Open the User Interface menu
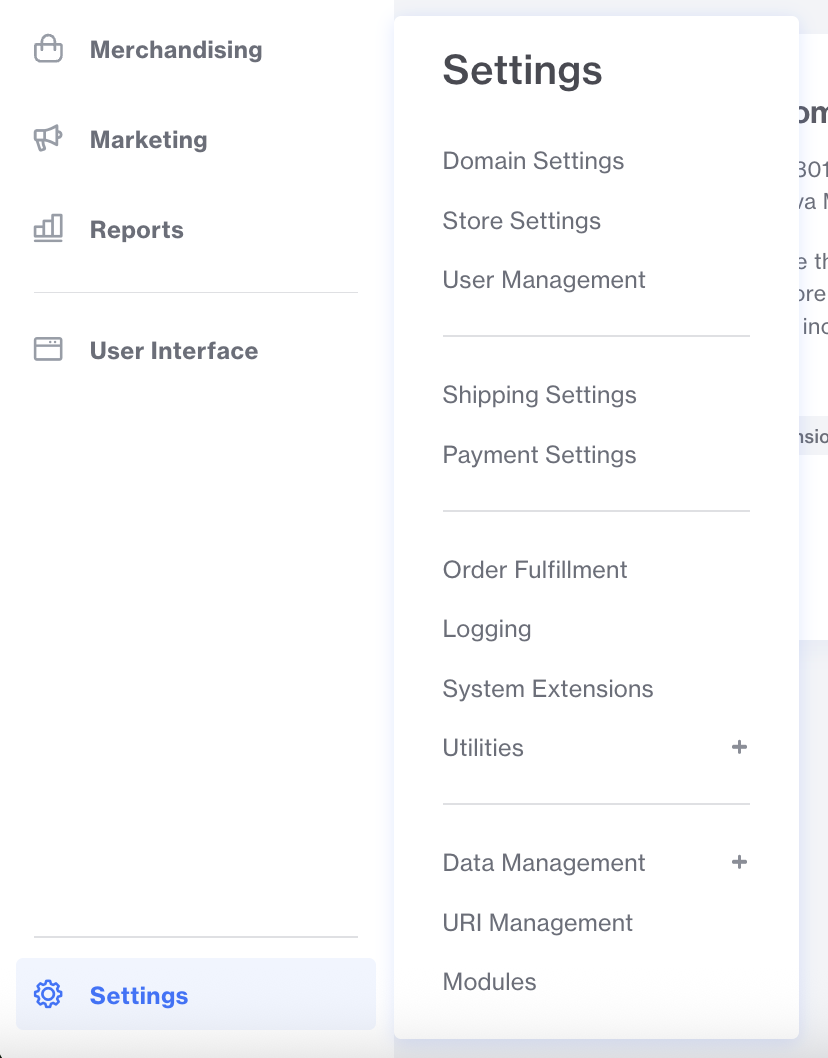828x1058 pixels. tap(174, 351)
